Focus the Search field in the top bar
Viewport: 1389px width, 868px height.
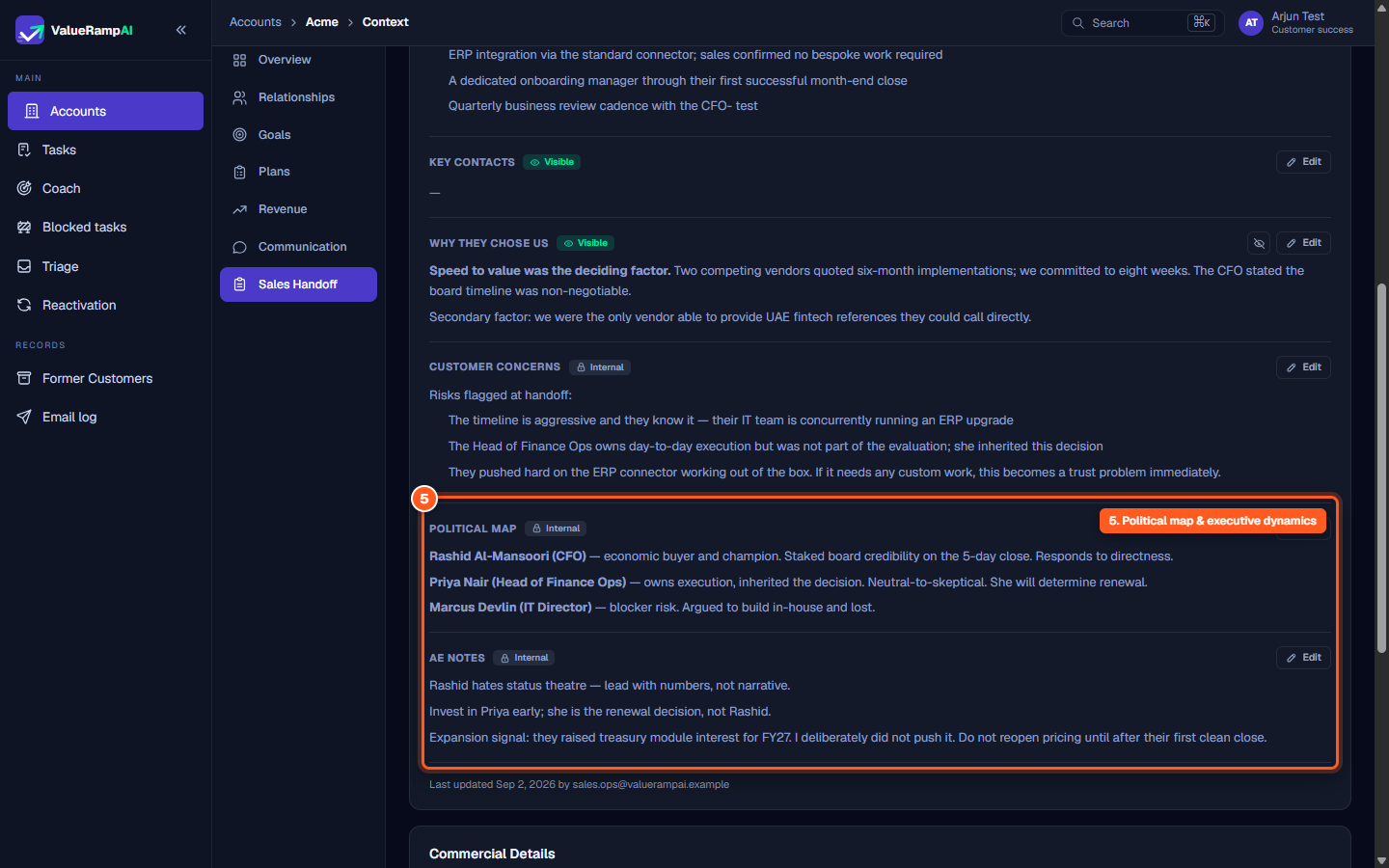pos(1143,23)
